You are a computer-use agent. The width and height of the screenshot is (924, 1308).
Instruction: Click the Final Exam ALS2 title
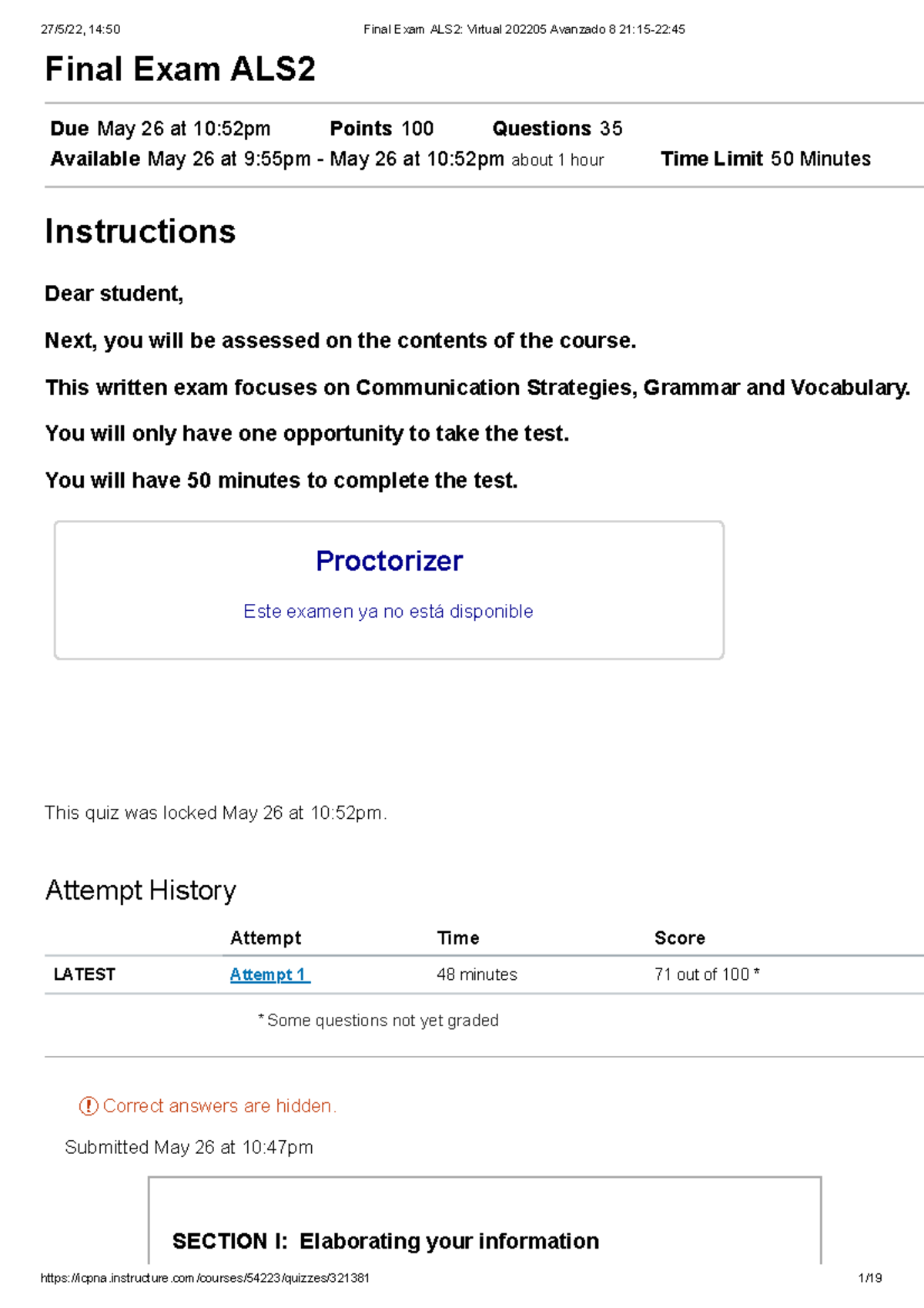(180, 69)
